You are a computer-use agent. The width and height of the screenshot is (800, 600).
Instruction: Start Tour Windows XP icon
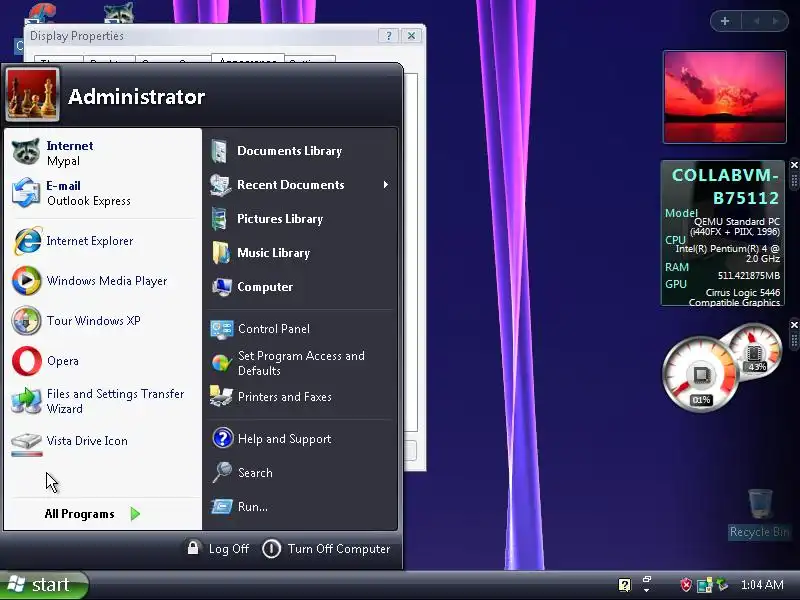27,321
